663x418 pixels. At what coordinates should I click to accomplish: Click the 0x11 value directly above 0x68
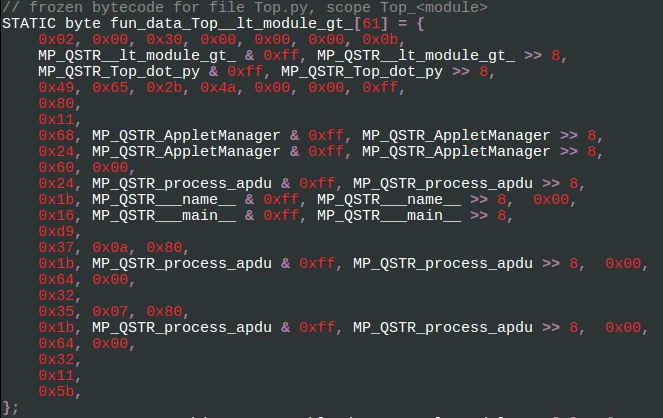coord(56,120)
